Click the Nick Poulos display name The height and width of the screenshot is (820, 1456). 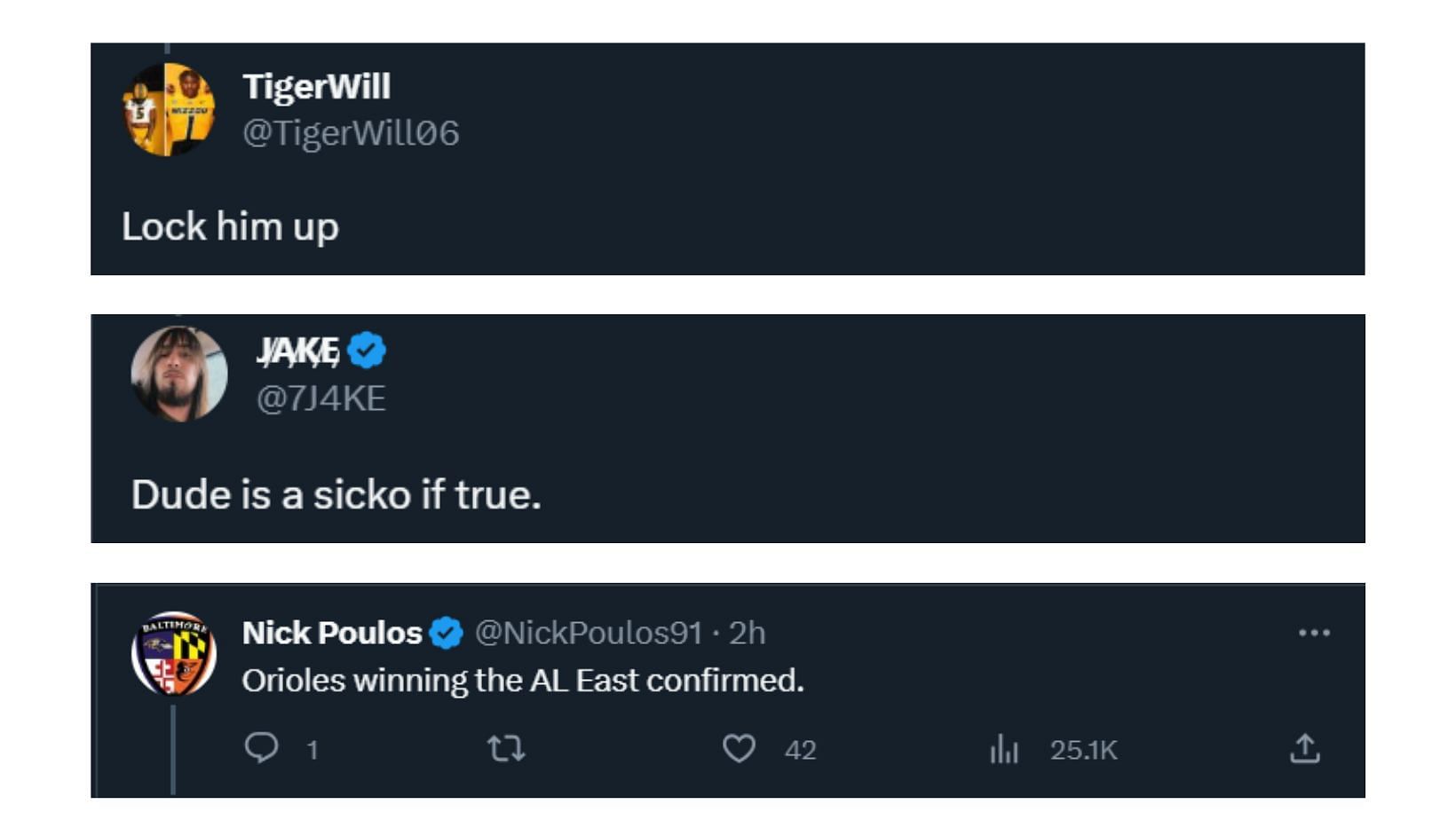click(332, 633)
